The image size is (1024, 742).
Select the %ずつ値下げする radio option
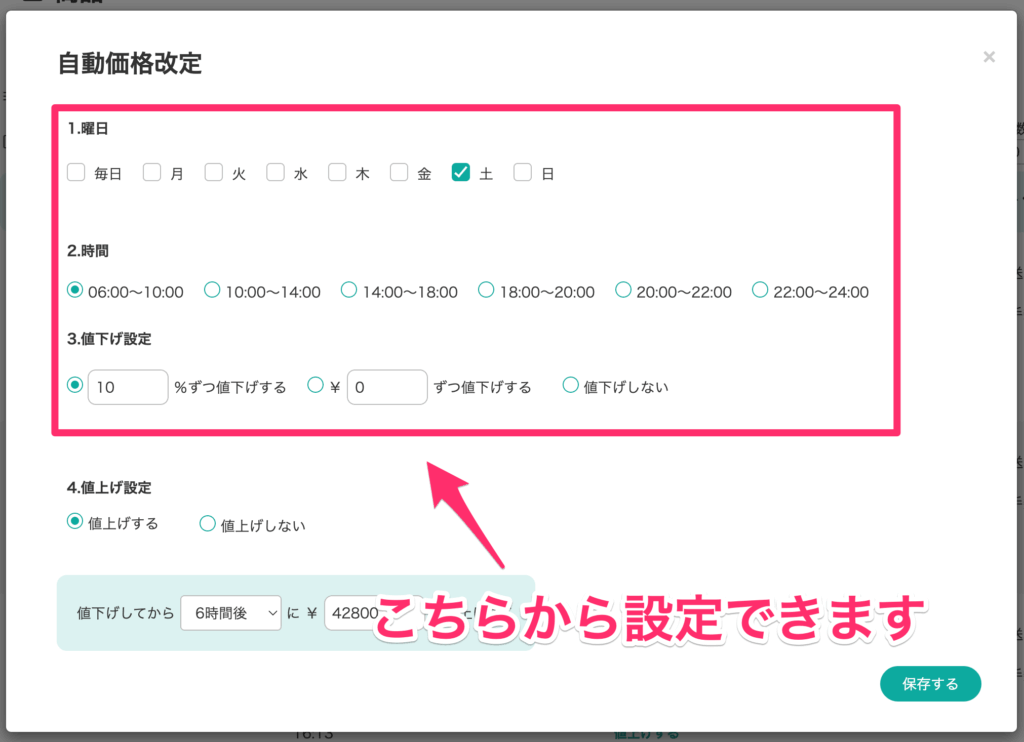tap(75, 385)
